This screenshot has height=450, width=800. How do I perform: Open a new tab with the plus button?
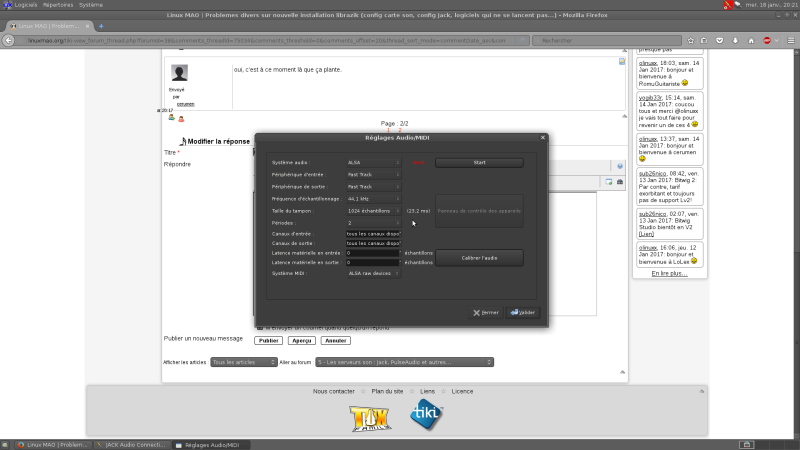pos(101,26)
